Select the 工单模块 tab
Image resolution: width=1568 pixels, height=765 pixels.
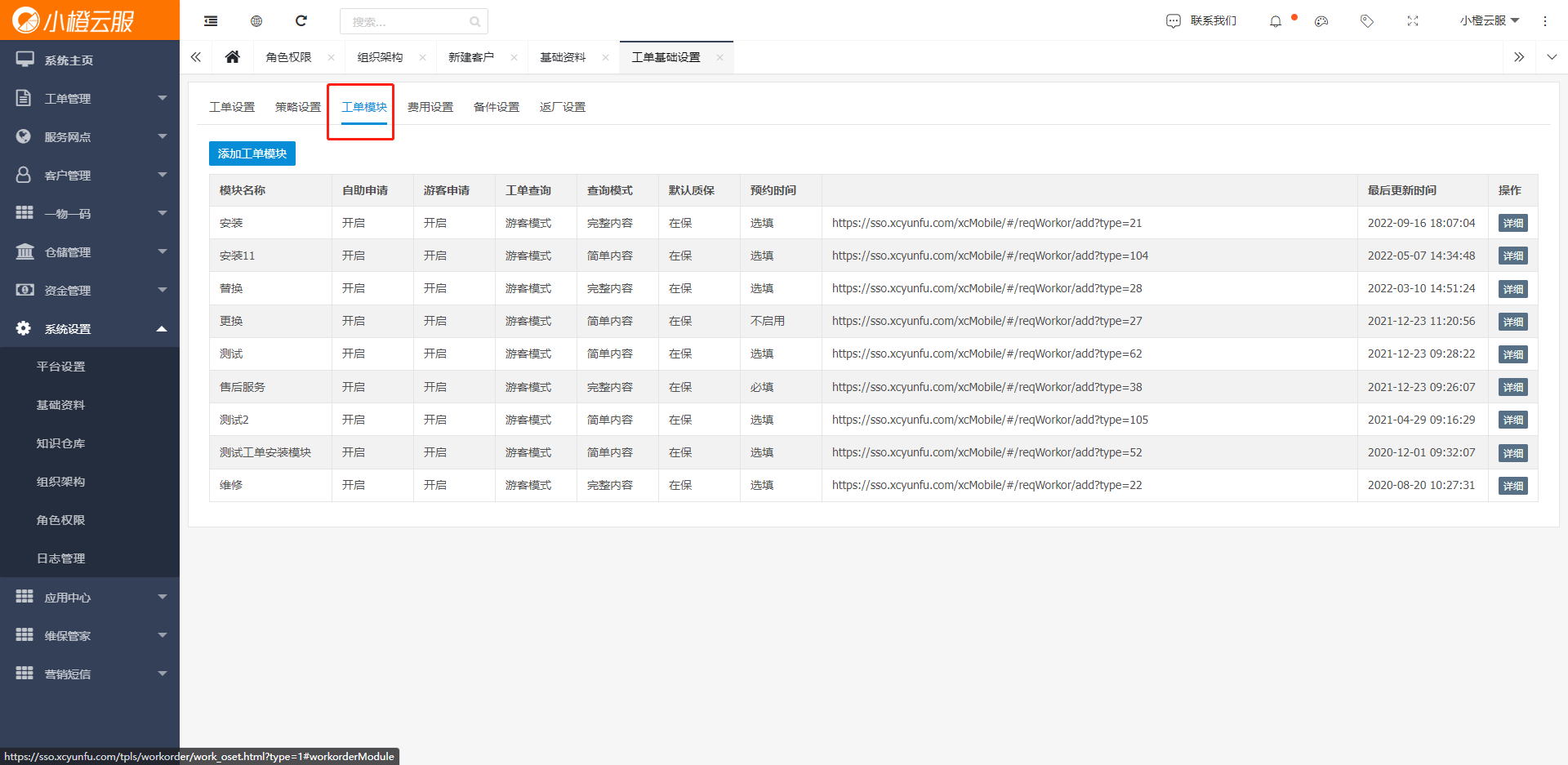364,107
